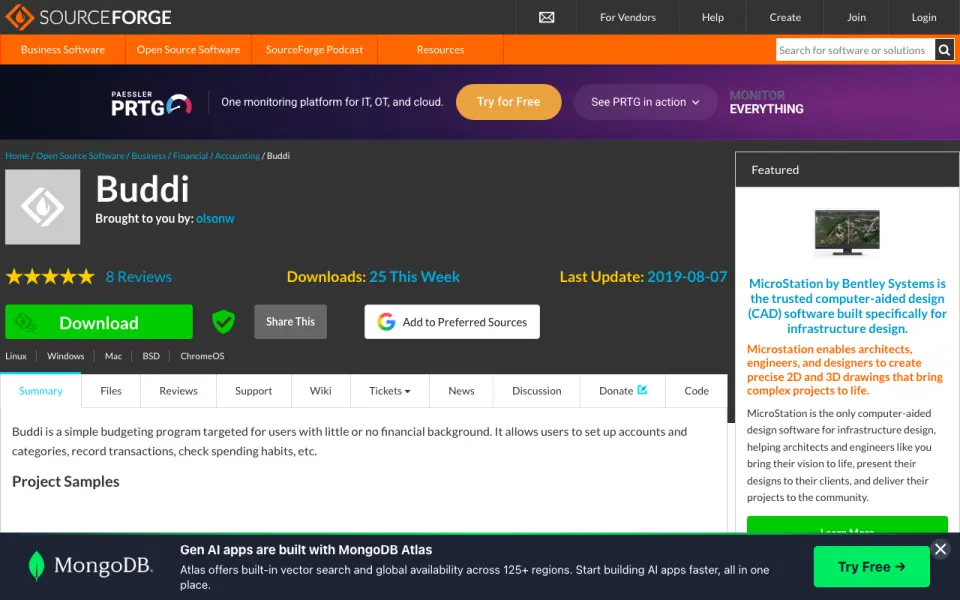
Task: Click Login in top bar
Action: pyautogui.click(x=924, y=17)
